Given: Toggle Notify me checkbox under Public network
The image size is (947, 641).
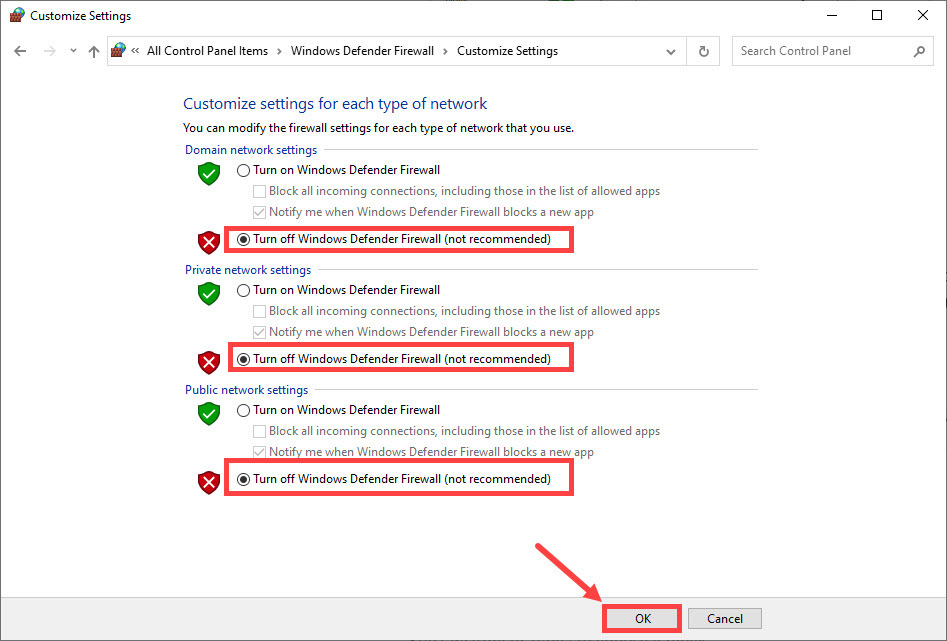Looking at the screenshot, I should 259,452.
